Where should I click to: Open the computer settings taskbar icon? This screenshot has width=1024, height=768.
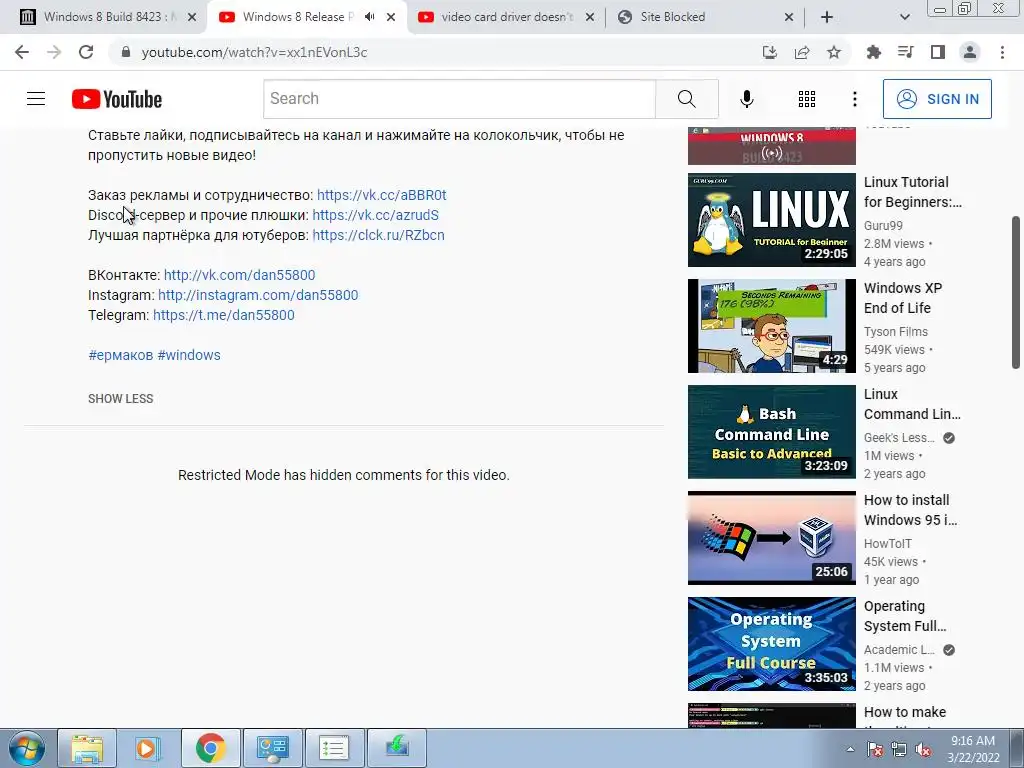click(272, 748)
